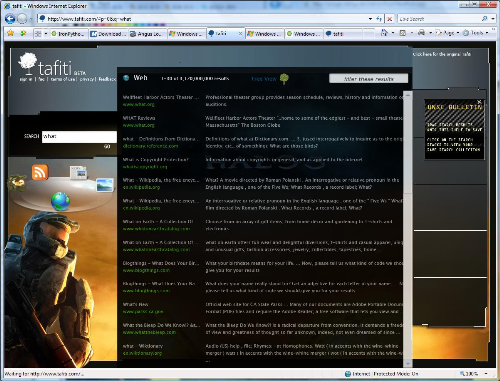
Task: Click the browser address bar
Action: [202, 19]
